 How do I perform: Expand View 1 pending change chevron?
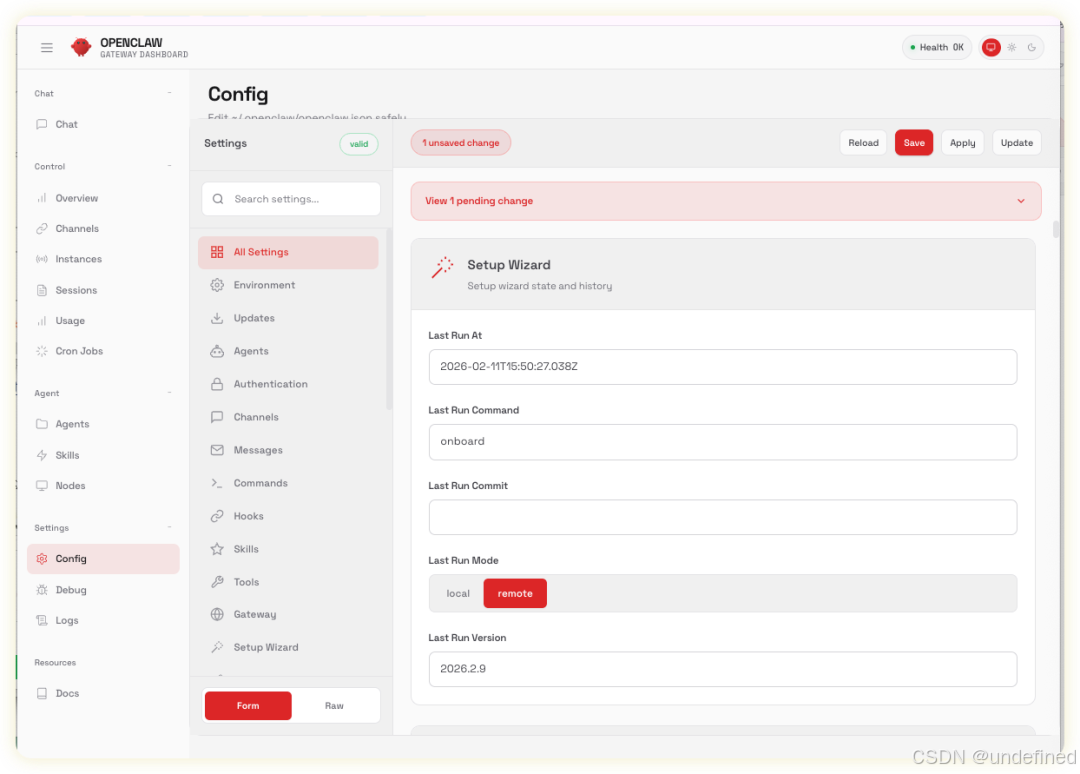[1021, 201]
